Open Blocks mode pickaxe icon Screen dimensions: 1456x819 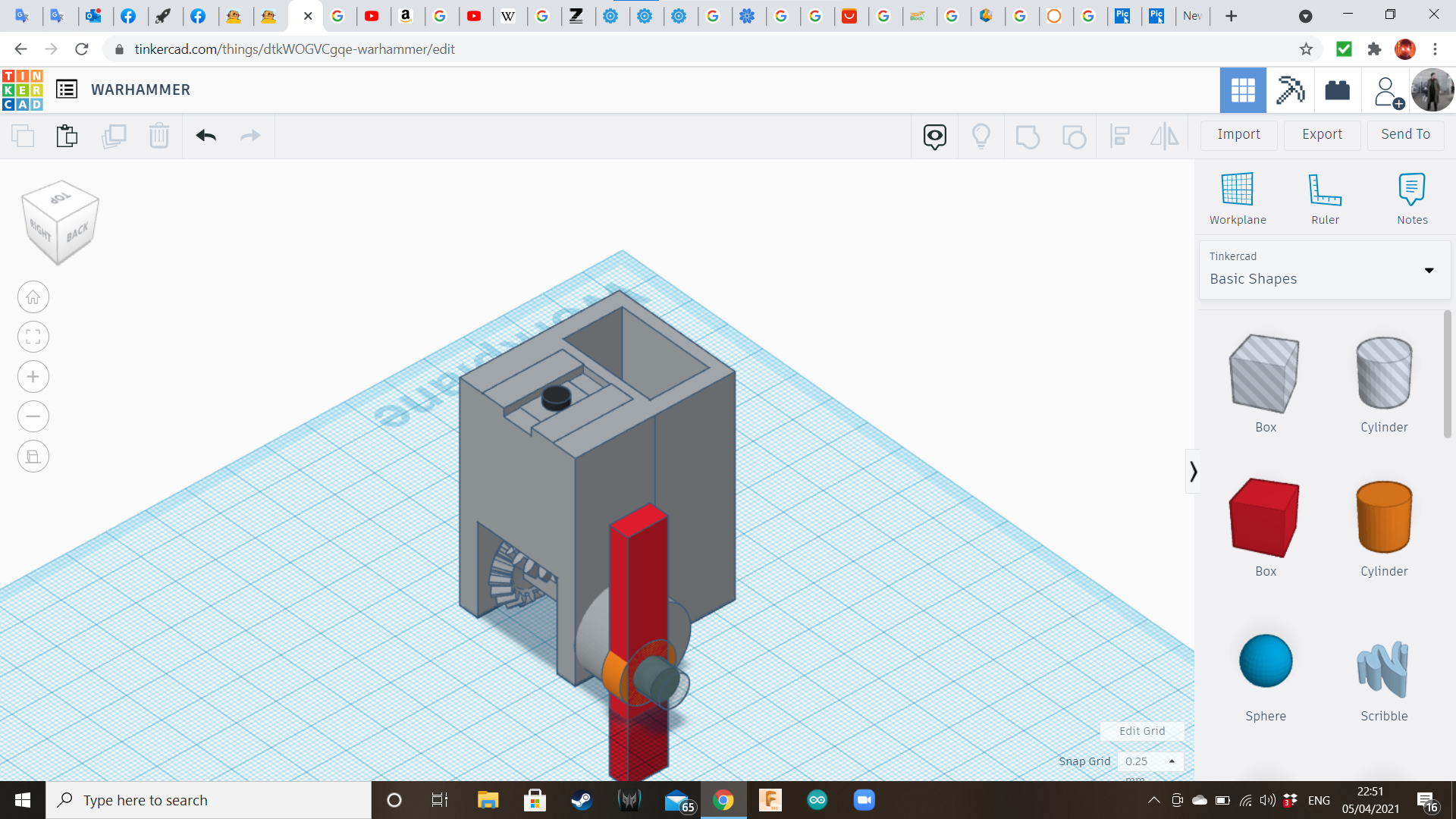click(1290, 90)
